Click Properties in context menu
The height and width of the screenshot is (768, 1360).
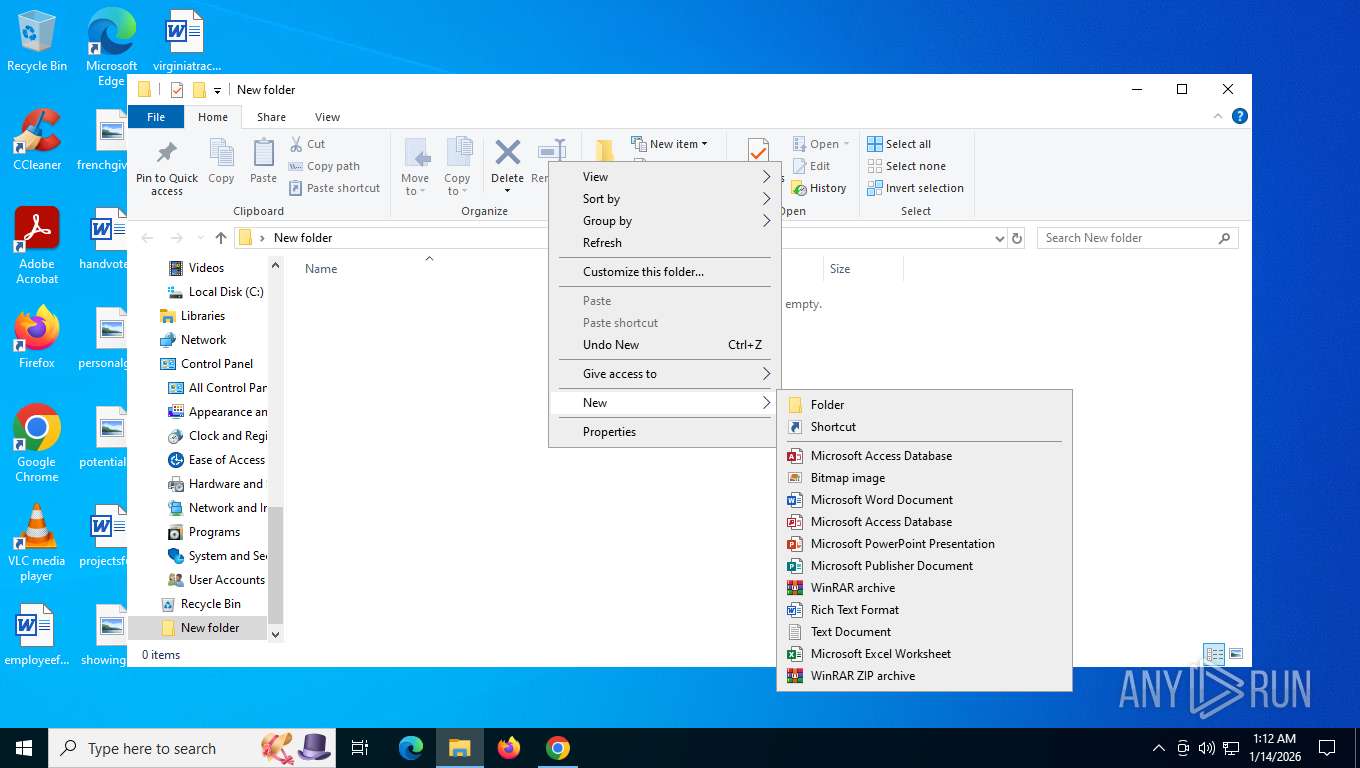(664, 432)
